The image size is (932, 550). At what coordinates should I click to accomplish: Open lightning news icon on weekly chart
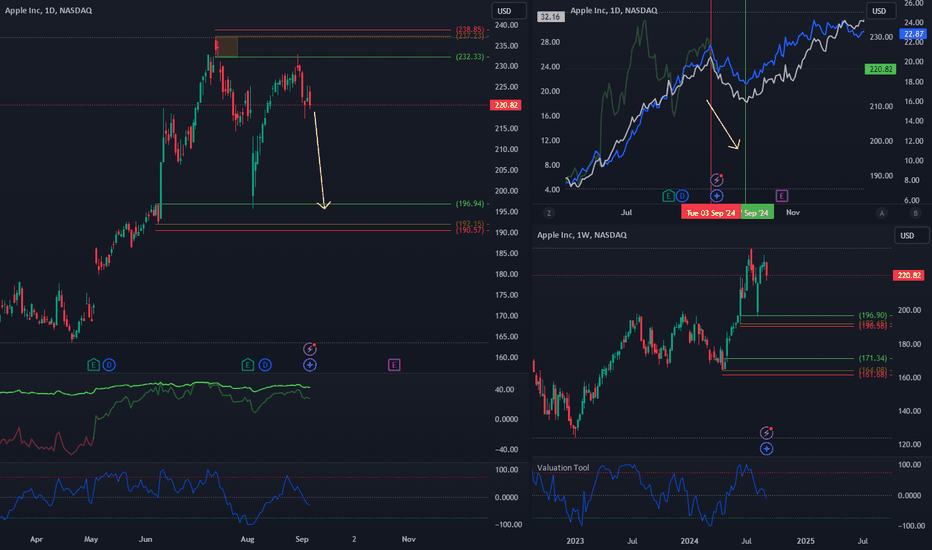click(767, 432)
